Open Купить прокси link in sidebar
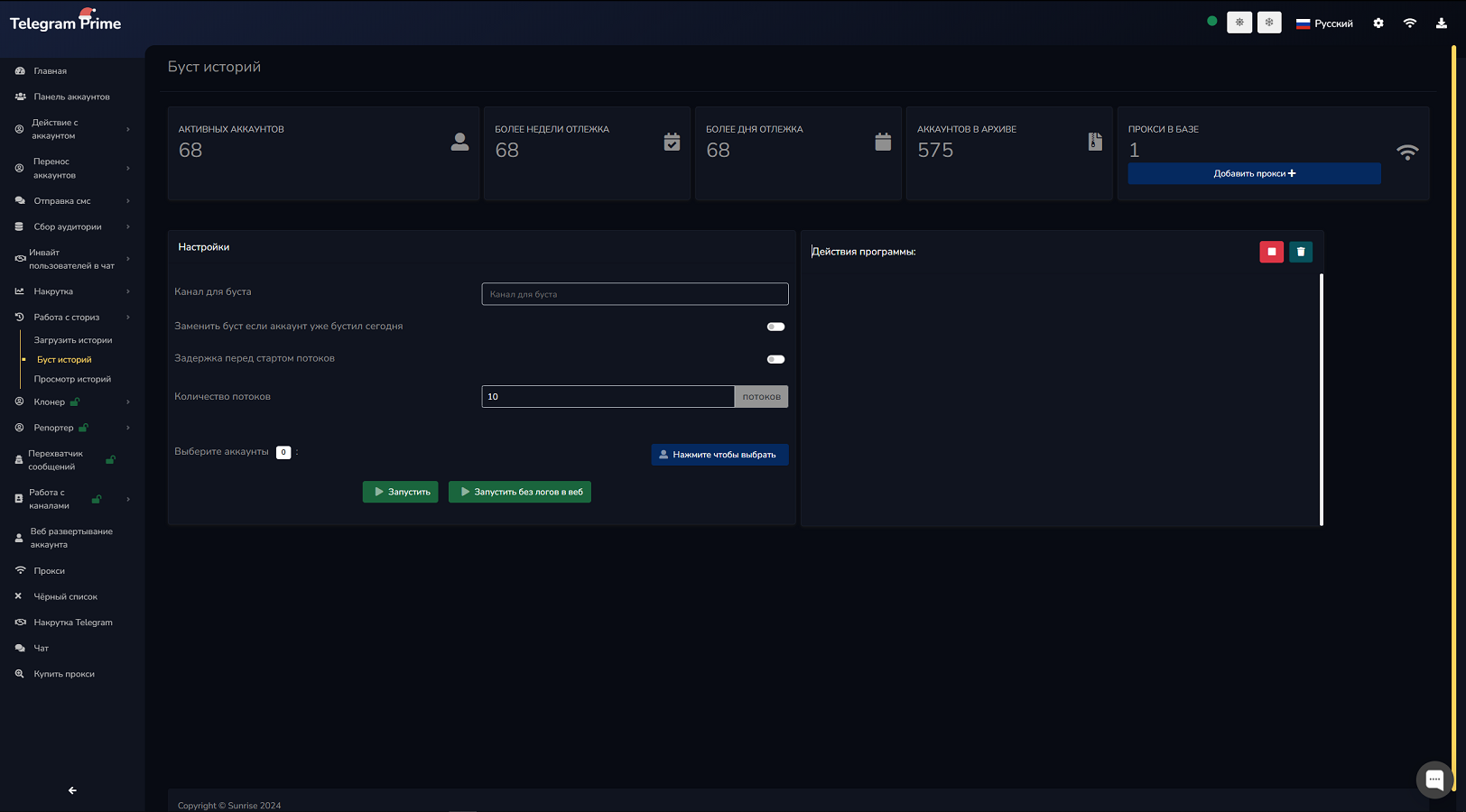 [x=64, y=674]
